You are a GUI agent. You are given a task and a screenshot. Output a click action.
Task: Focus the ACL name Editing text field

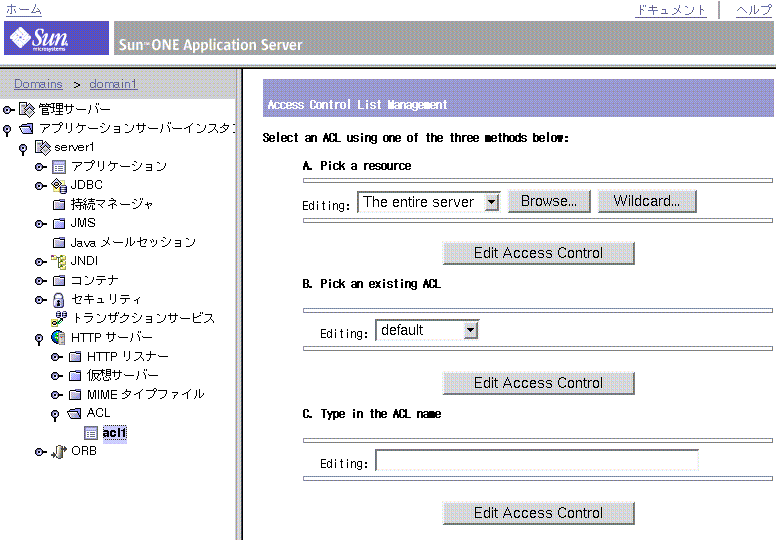pos(537,460)
